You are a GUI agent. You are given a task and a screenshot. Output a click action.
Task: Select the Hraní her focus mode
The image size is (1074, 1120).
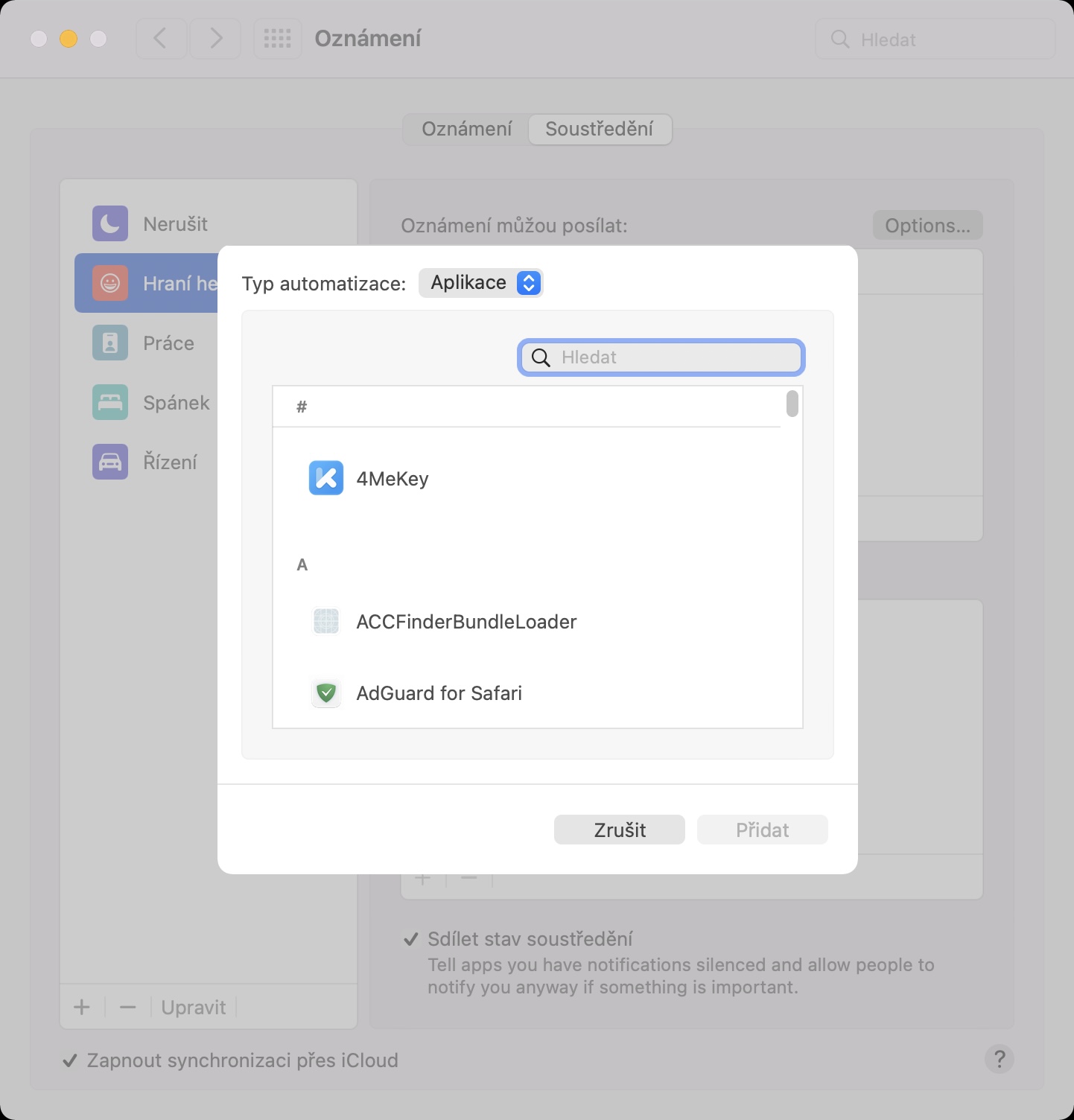point(146,283)
